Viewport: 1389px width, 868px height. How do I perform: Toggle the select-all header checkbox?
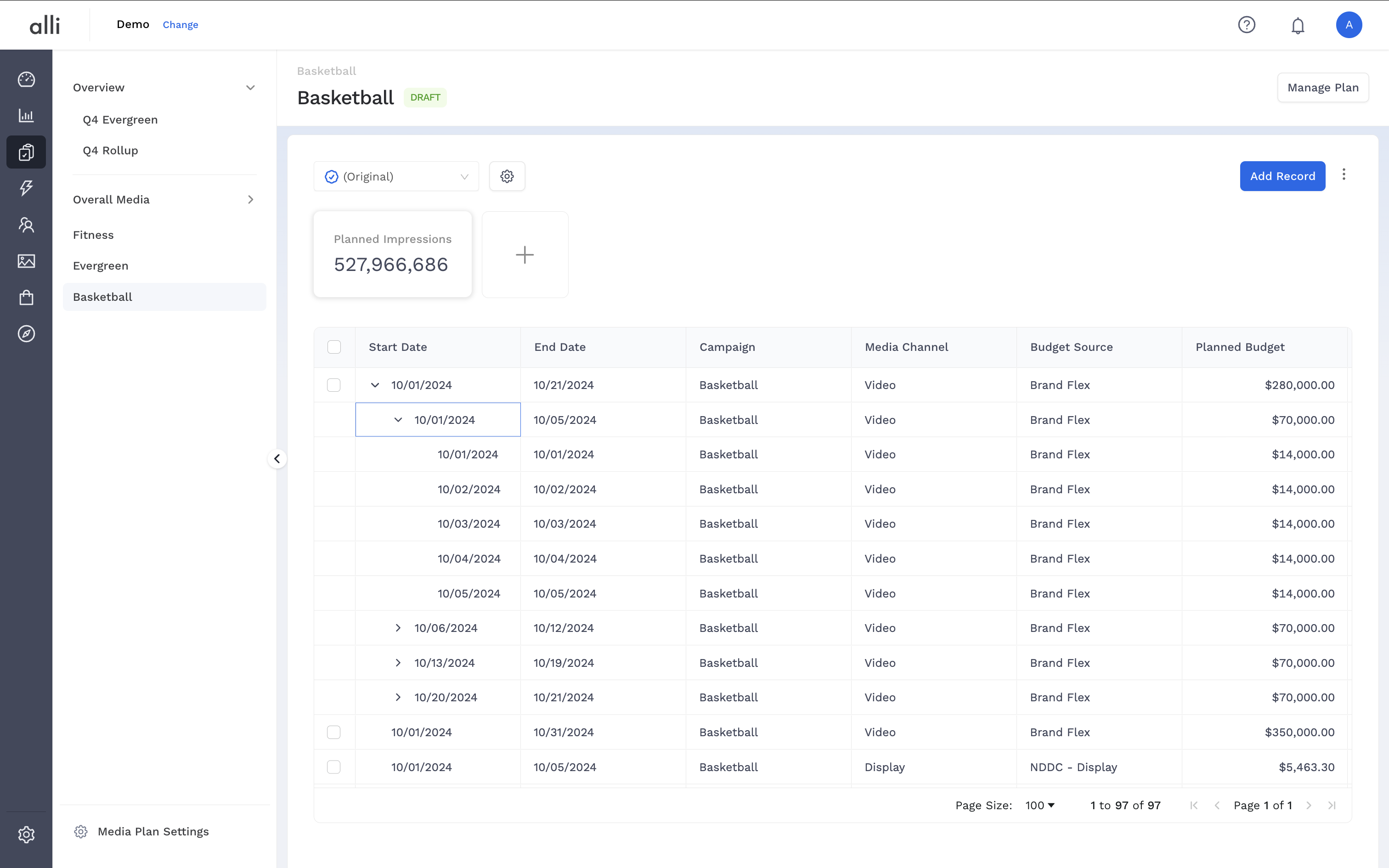tap(334, 347)
